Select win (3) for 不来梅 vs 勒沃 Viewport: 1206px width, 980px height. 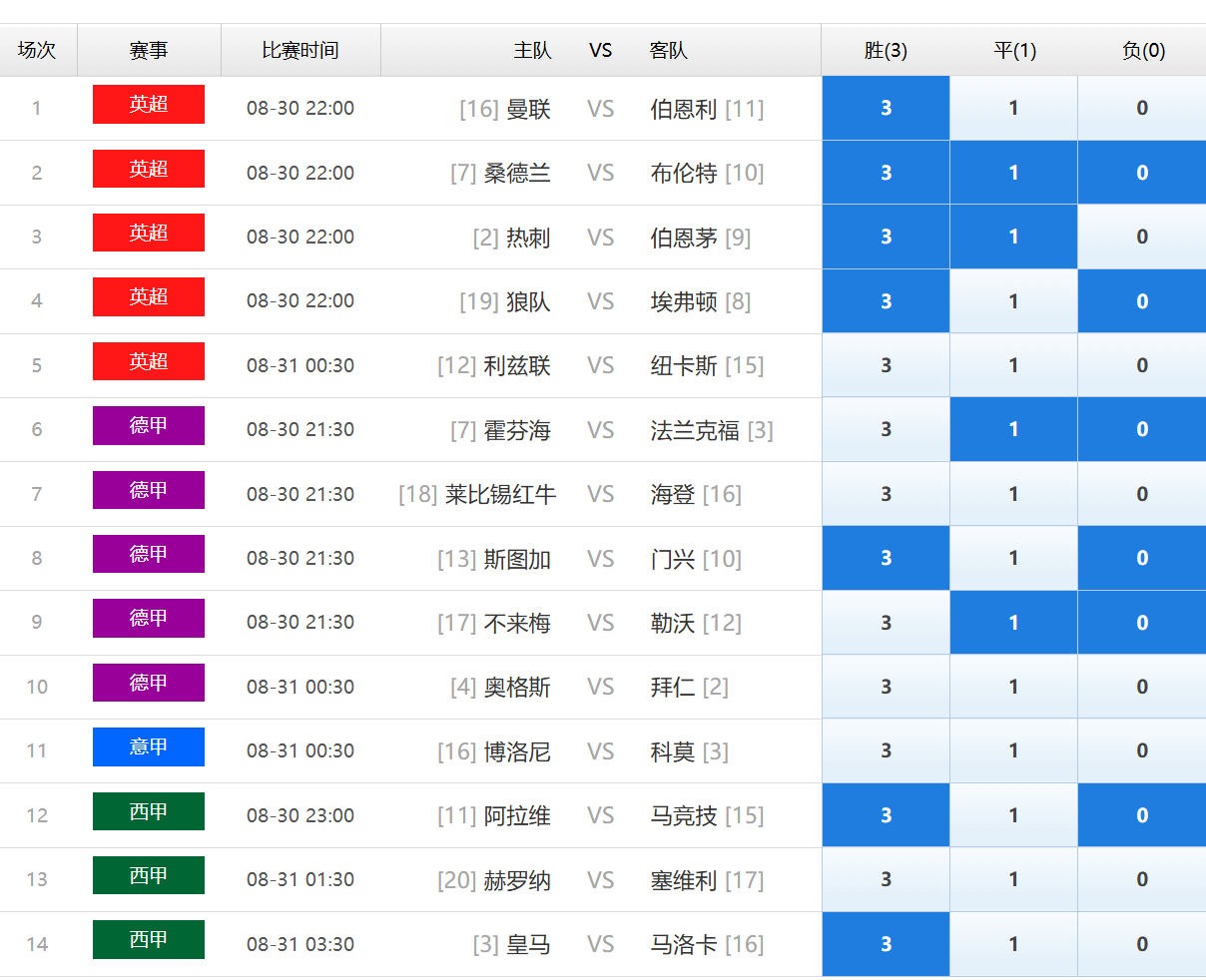pyautogui.click(x=886, y=623)
